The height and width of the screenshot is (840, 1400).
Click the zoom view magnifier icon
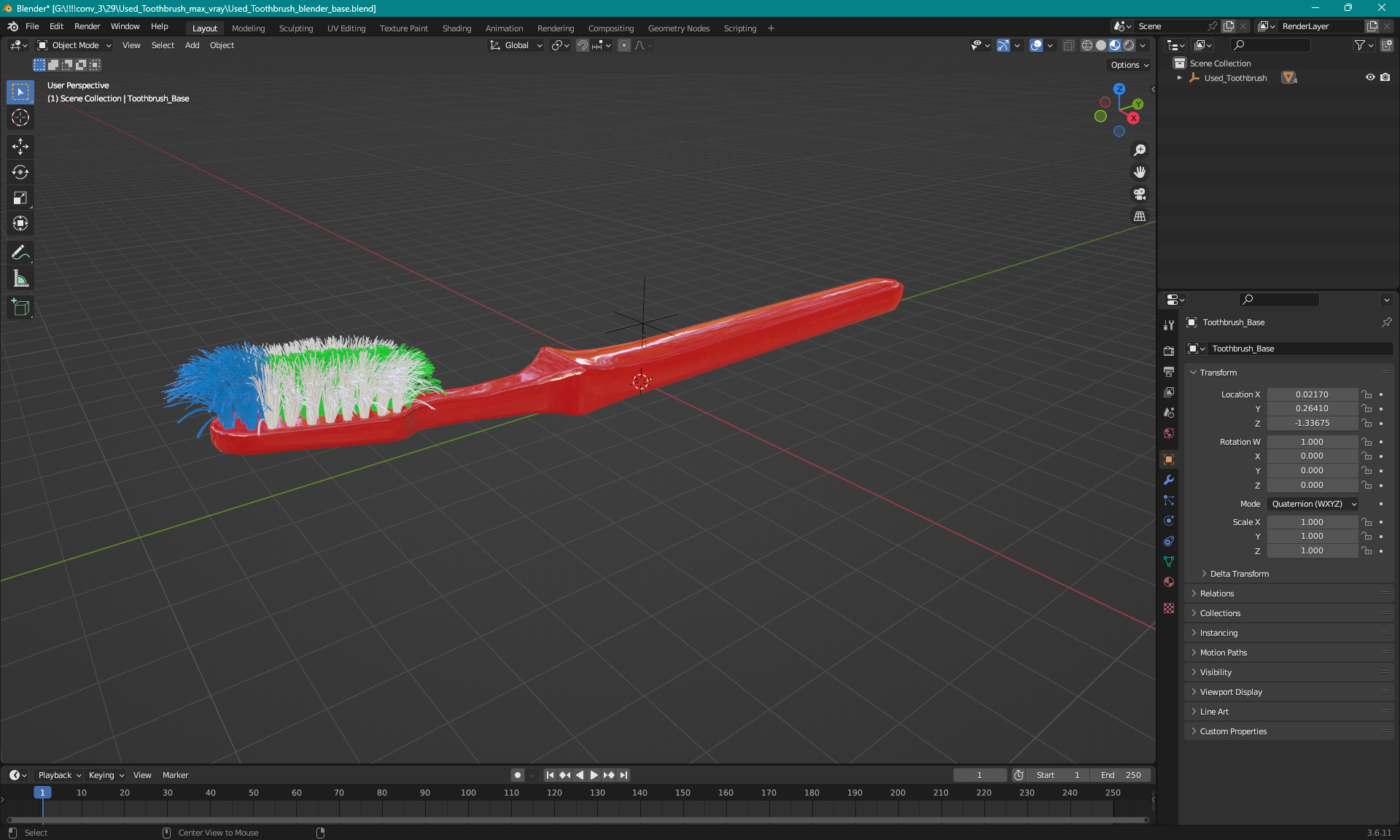pos(1140,150)
